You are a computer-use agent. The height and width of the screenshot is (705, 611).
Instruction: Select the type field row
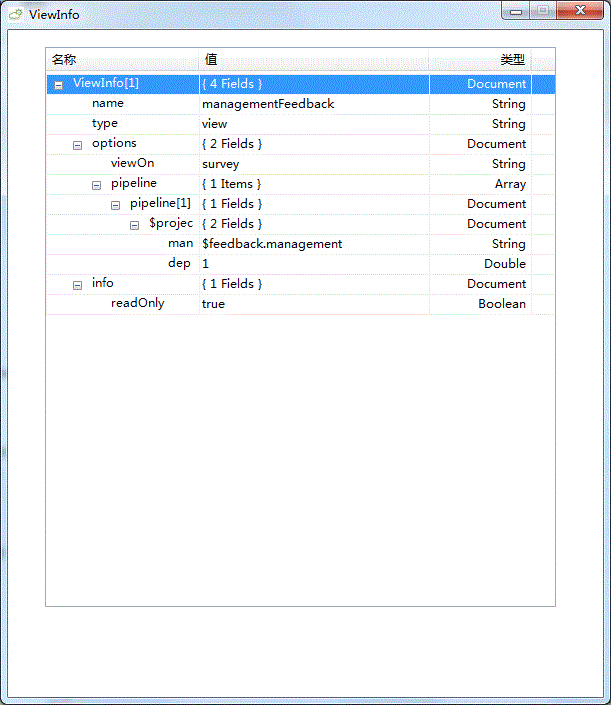[x=301, y=124]
